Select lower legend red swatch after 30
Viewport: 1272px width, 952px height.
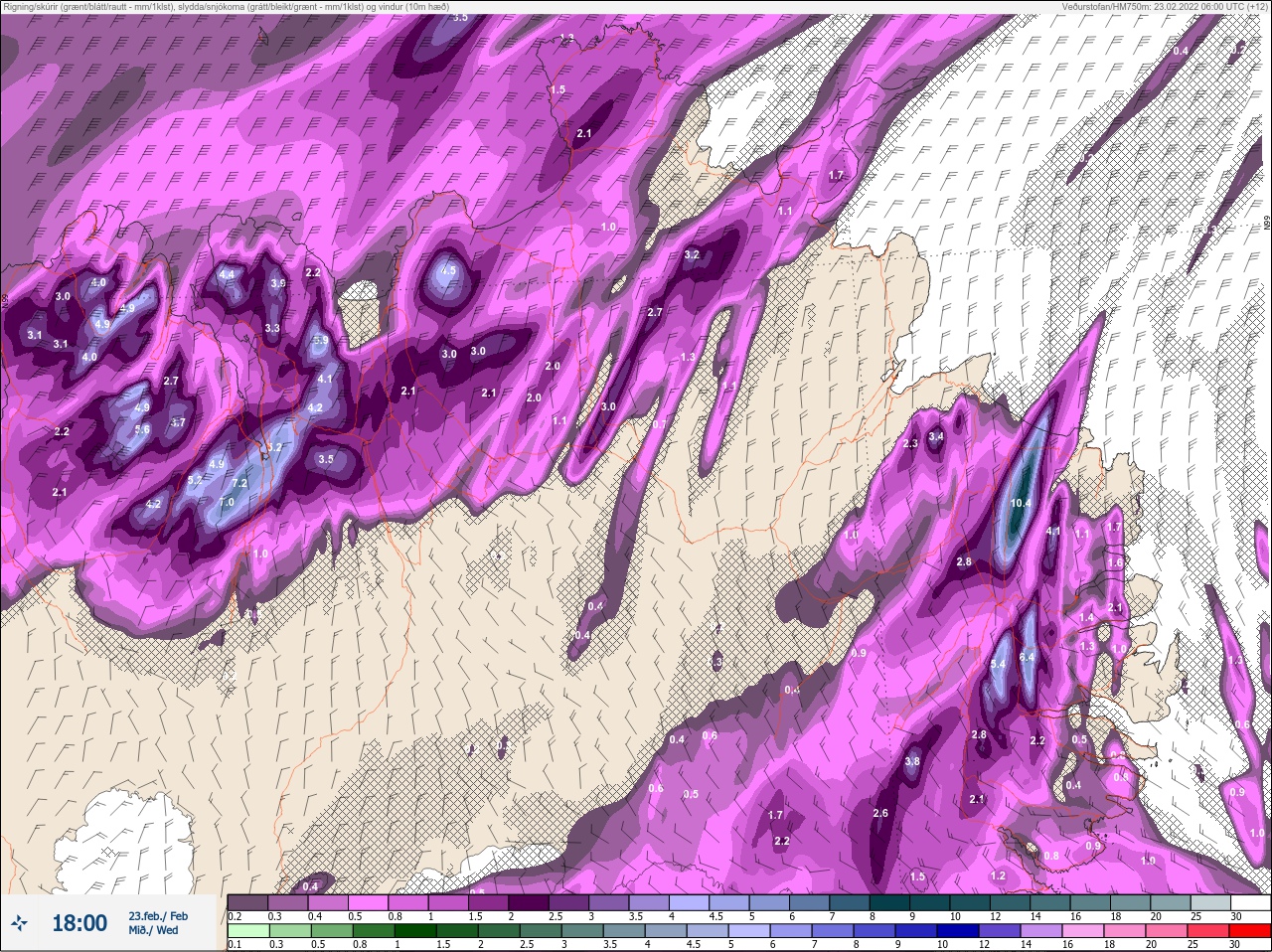click(1250, 931)
